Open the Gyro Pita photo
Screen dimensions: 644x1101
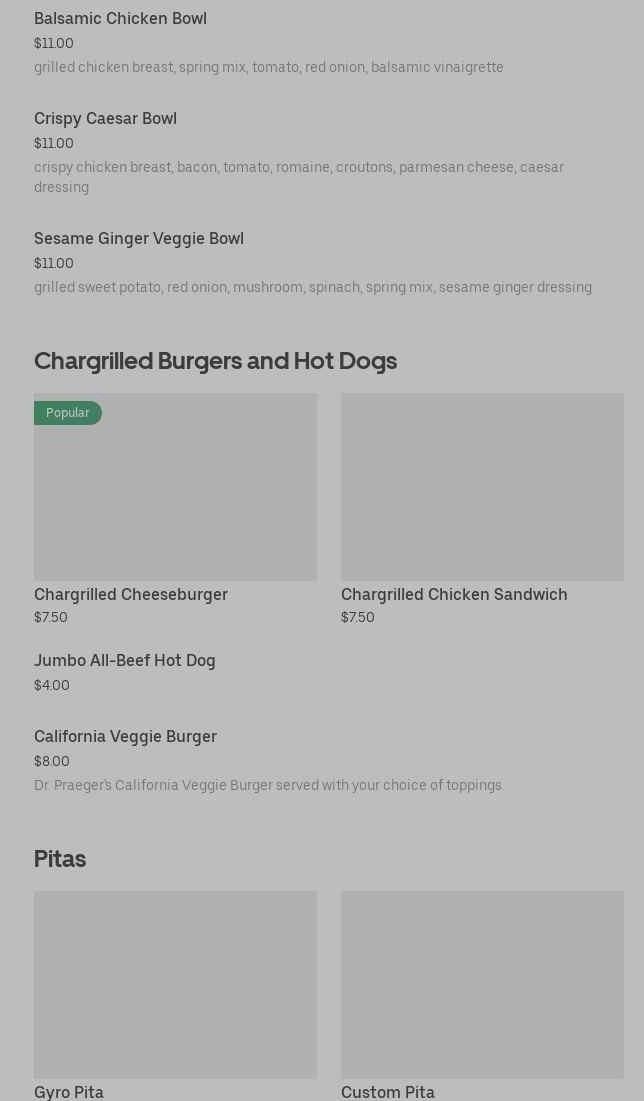click(x=175, y=985)
